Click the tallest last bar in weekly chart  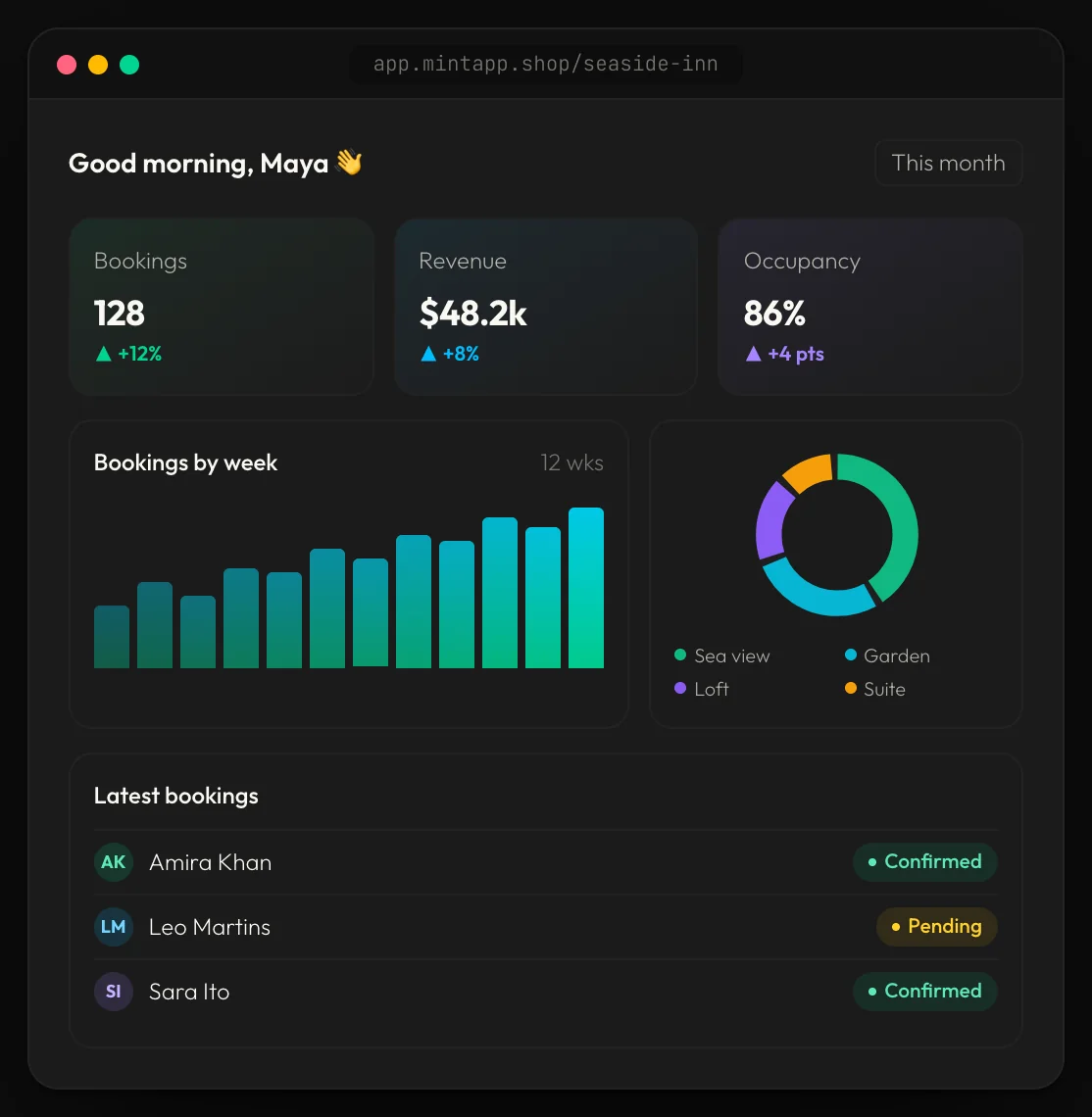pos(586,588)
